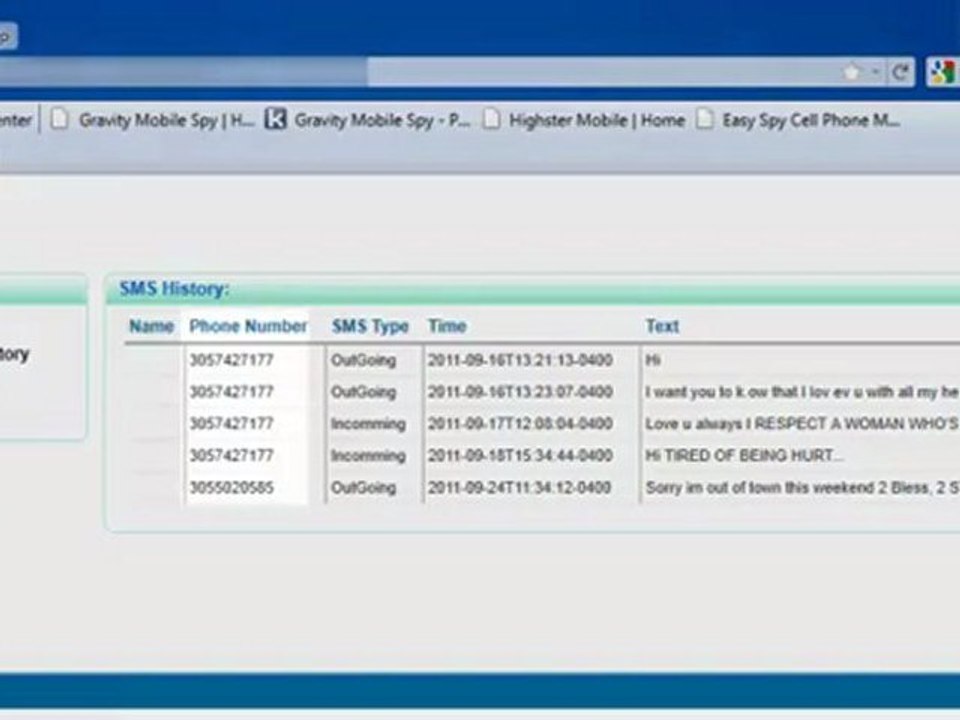Open Highster Mobile | Home bookmark
Screen dimensions: 960x720
click(x=597, y=120)
